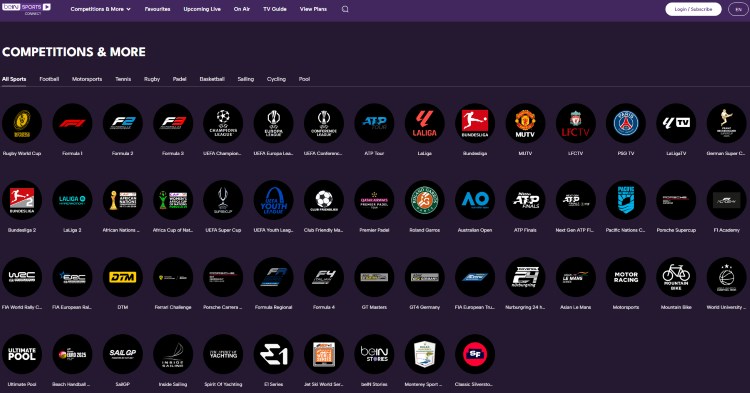
Task: Select the Formula 1 logo
Action: pyautogui.click(x=72, y=123)
